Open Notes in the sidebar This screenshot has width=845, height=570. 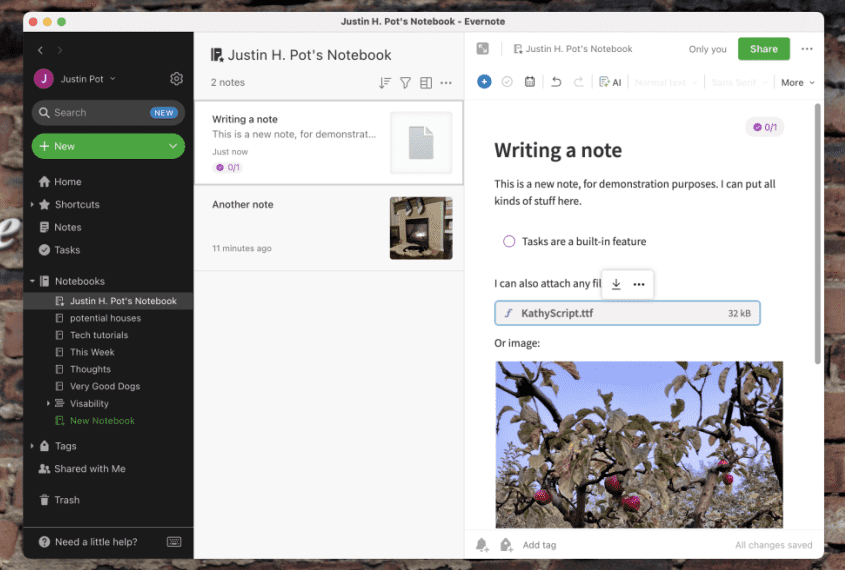pos(60,227)
